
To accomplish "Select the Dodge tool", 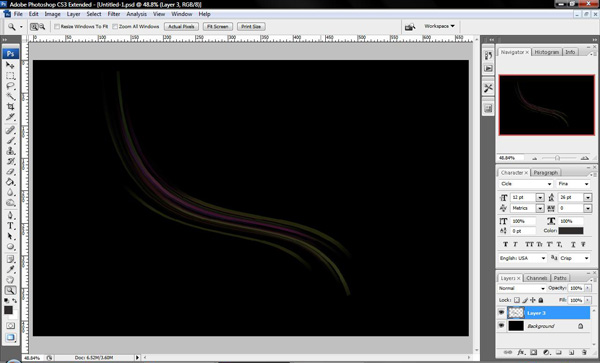I will tap(10, 202).
